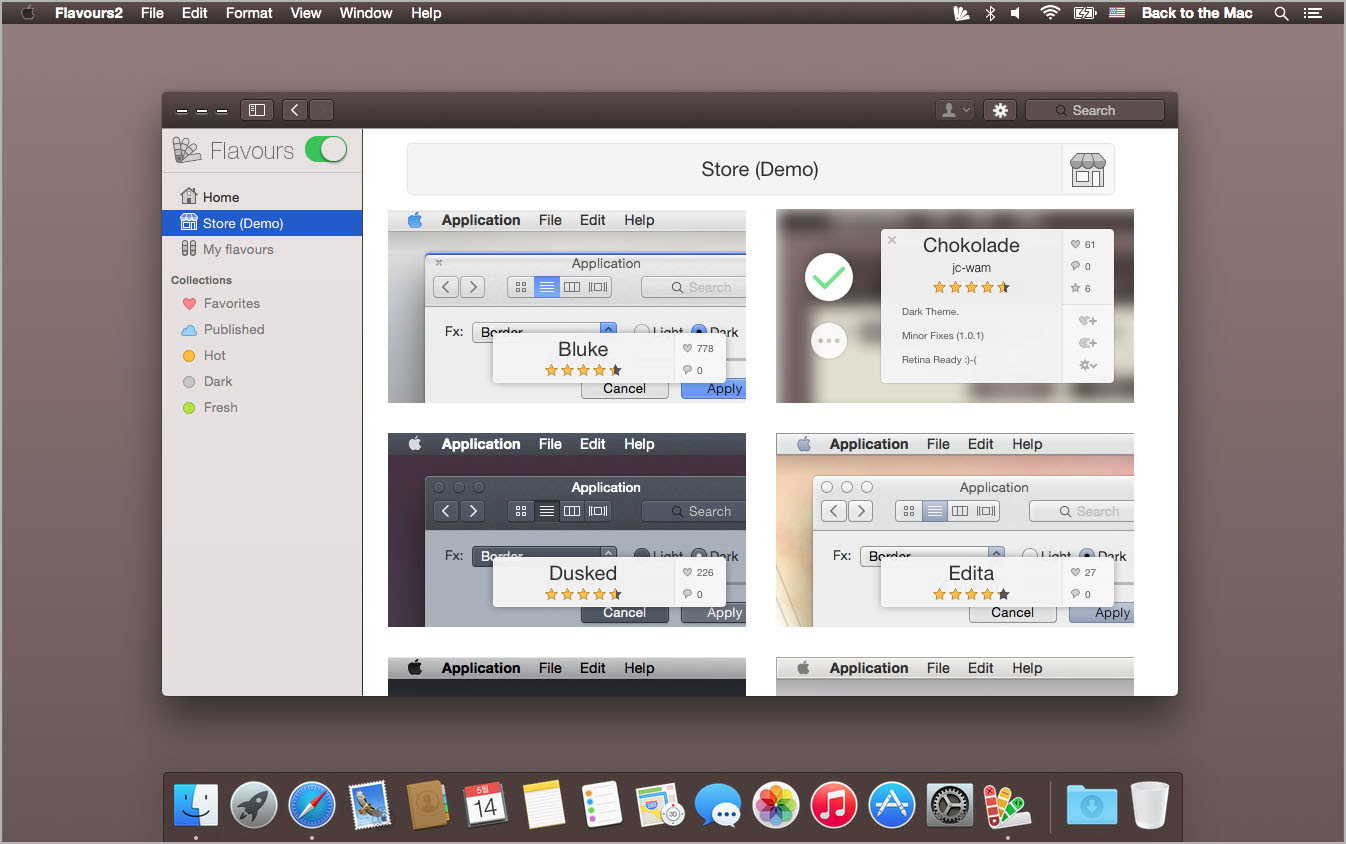Toggle the sidebar view button in toolbar
1346x844 pixels.
point(257,110)
